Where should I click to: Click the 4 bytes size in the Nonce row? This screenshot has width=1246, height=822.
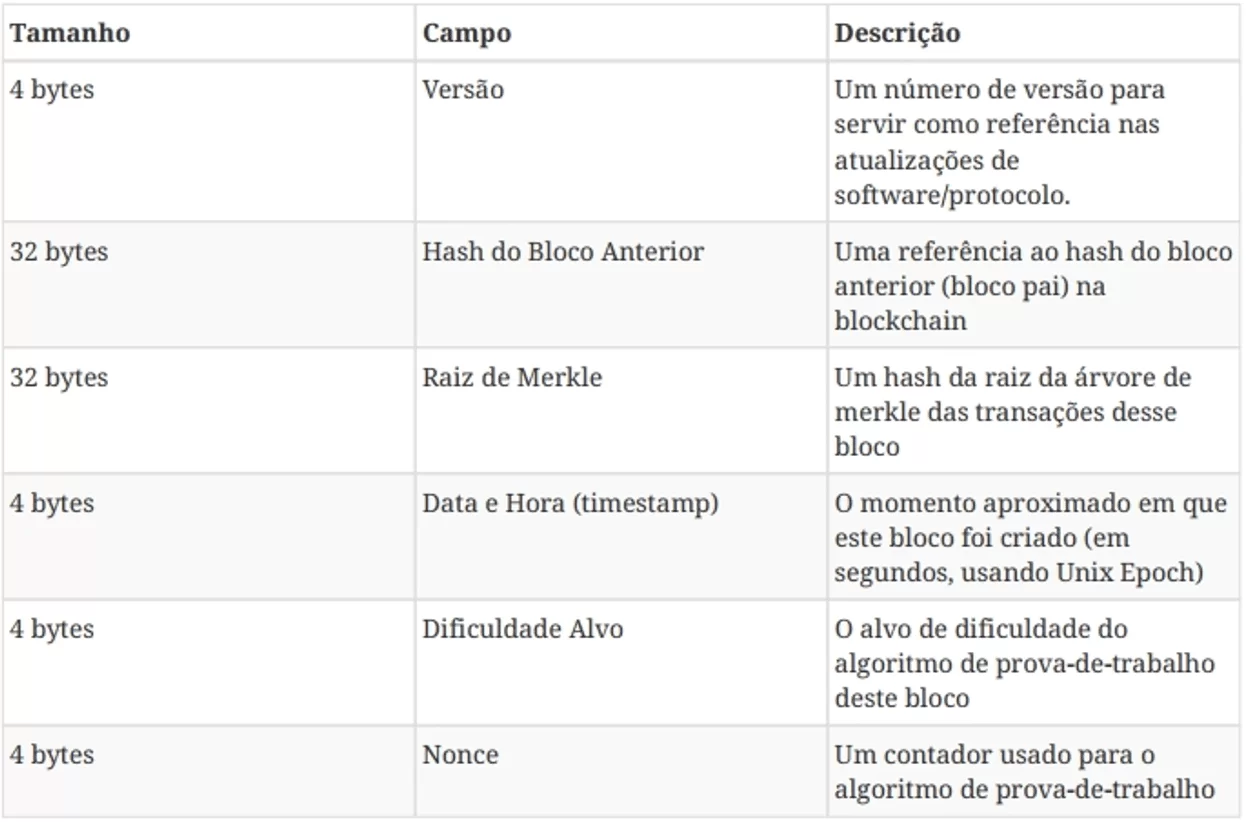(x=52, y=755)
